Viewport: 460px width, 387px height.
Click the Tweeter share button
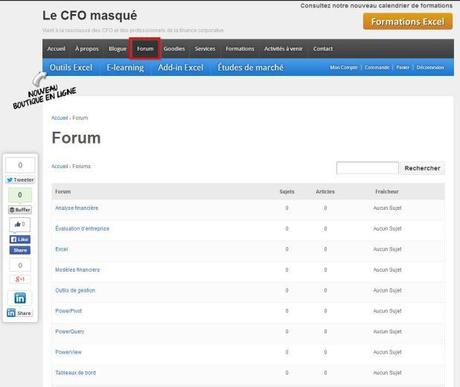pyautogui.click(x=20, y=180)
